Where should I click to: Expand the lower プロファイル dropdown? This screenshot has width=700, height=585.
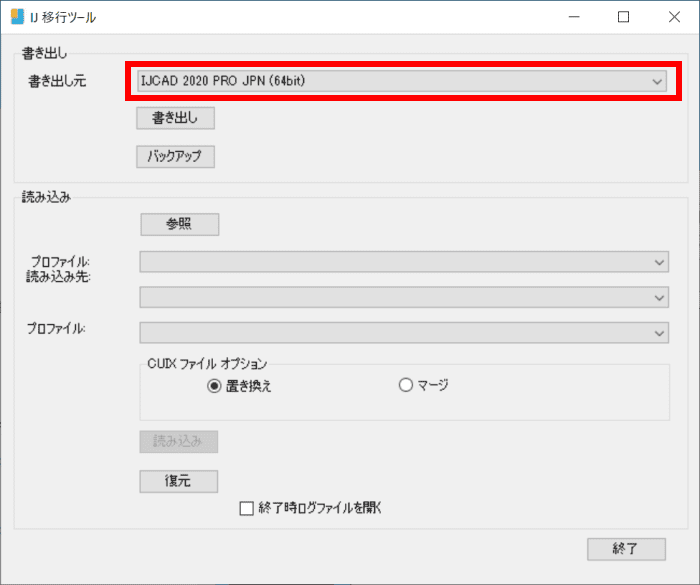(404, 333)
